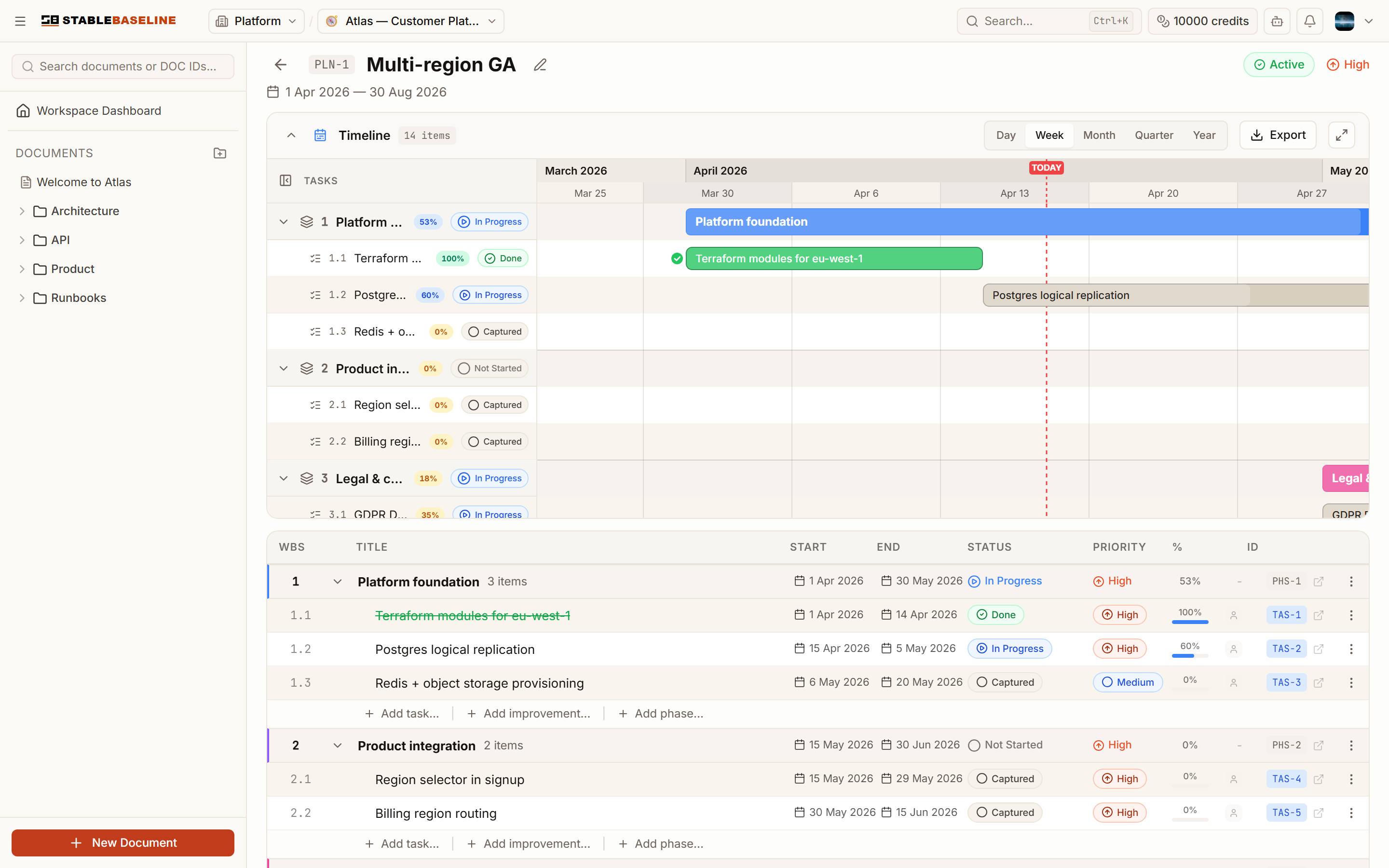Screen dimensions: 1389x868
Task: Open the notifications bell
Action: pyautogui.click(x=1309, y=21)
